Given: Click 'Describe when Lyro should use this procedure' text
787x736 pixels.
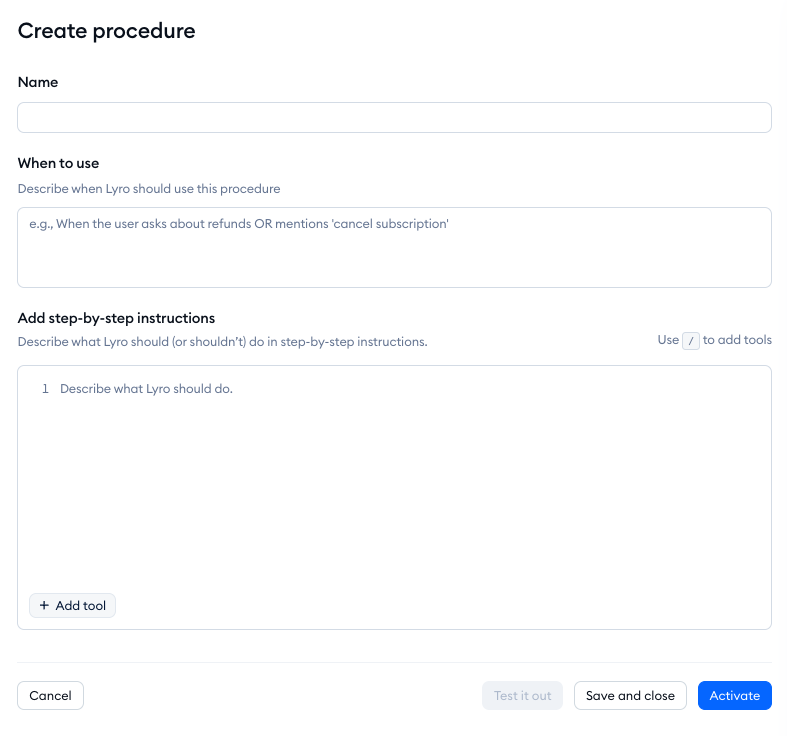Looking at the screenshot, I should (x=149, y=189).
